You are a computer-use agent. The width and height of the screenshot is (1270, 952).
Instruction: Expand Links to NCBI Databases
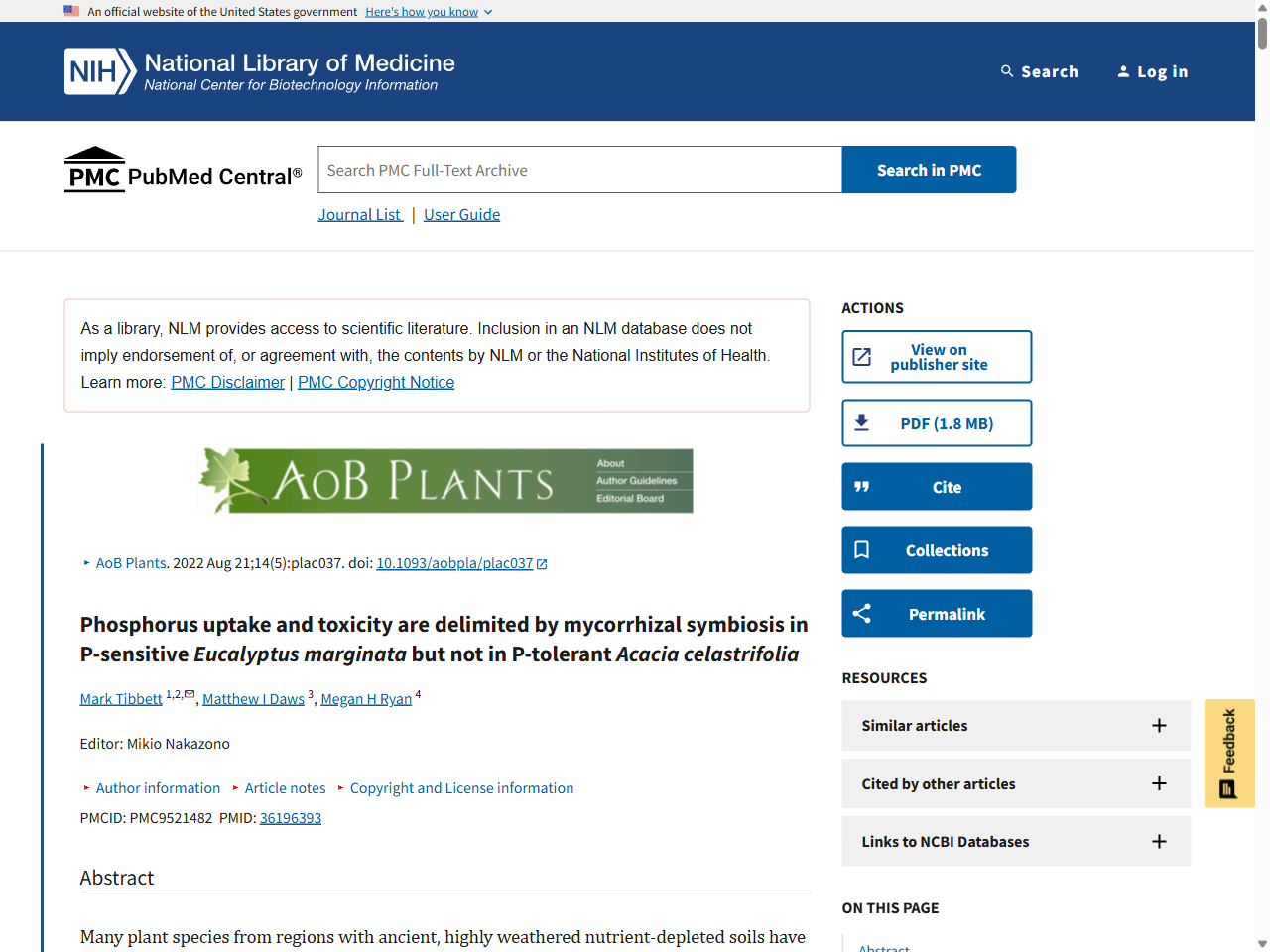(1159, 841)
